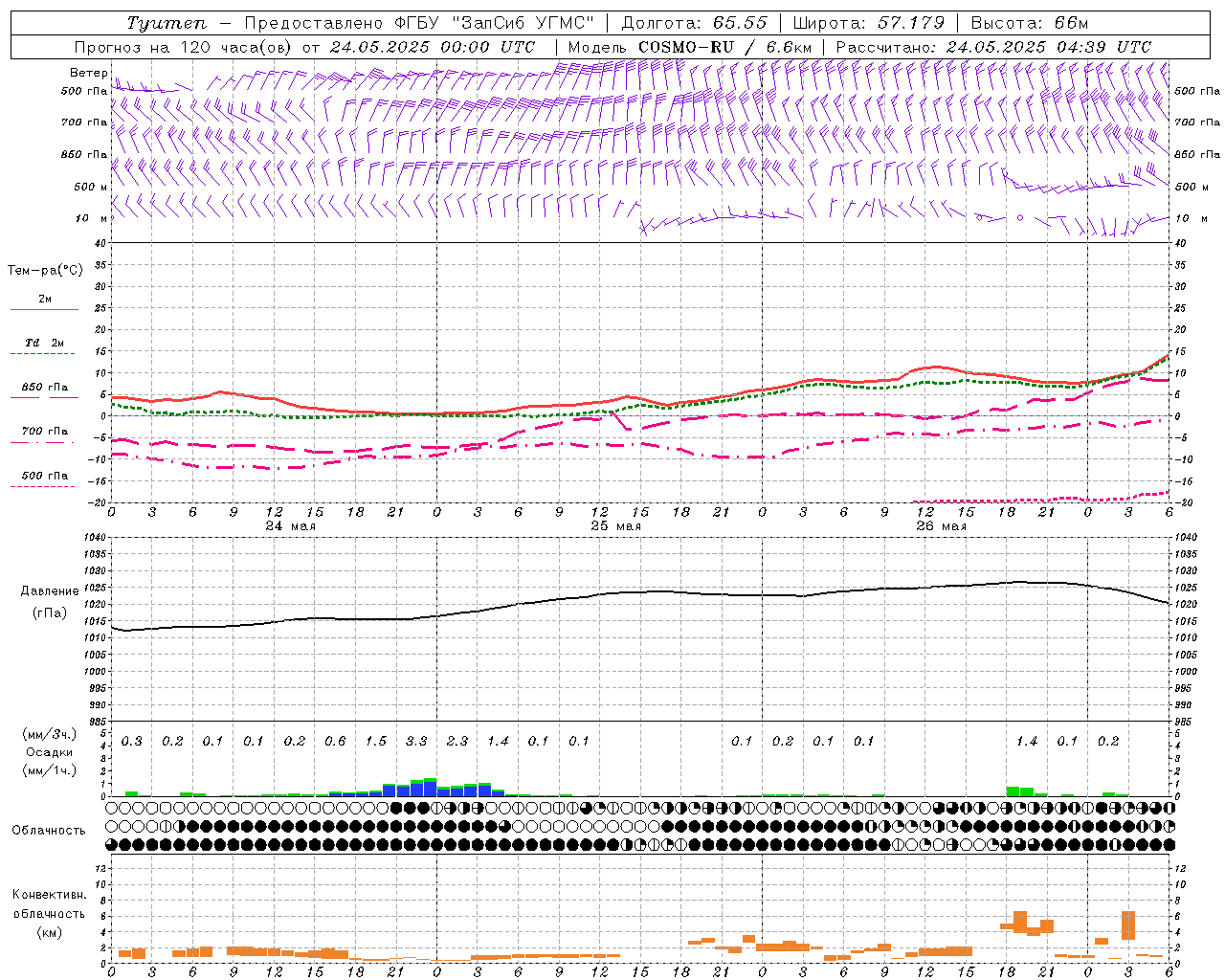Click the 24 мая date label
The width and height of the screenshot is (1225, 980).
click(x=290, y=526)
